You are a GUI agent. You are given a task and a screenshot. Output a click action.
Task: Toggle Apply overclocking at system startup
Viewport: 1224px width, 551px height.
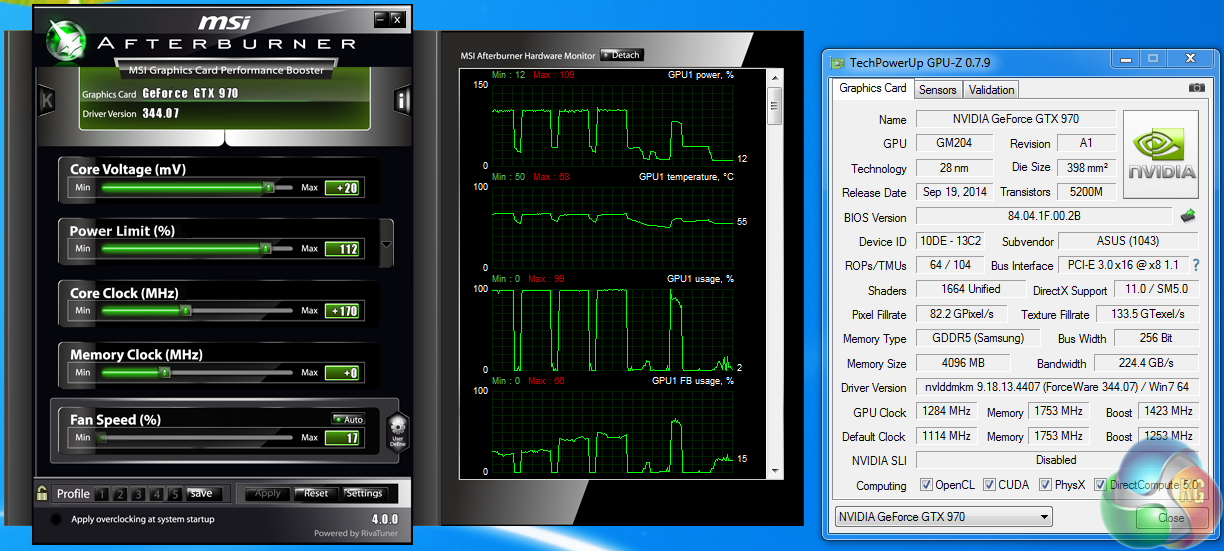55,520
